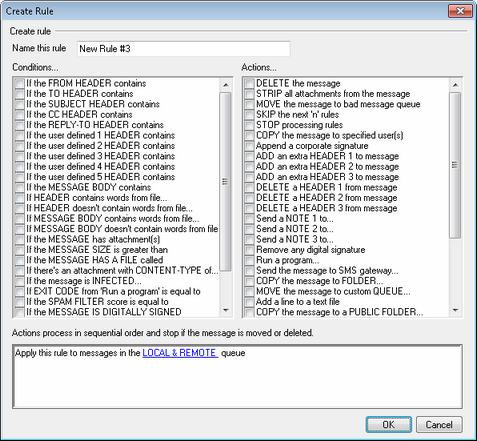Image resolution: width=477 pixels, height=441 pixels.
Task: Check 'If the FROM HEADER contains' condition
Action: point(20,83)
